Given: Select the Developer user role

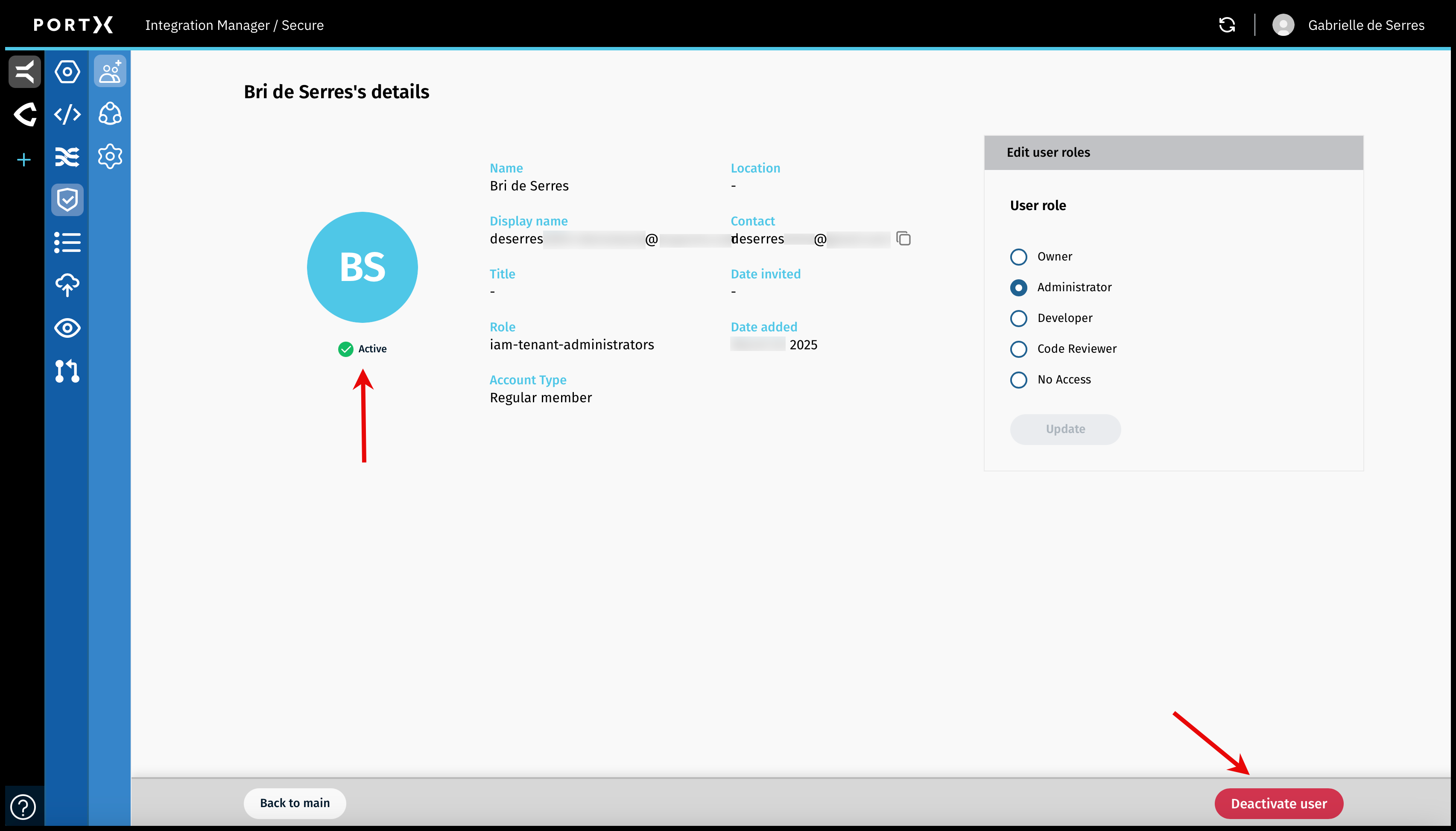Looking at the screenshot, I should pyautogui.click(x=1018, y=319).
